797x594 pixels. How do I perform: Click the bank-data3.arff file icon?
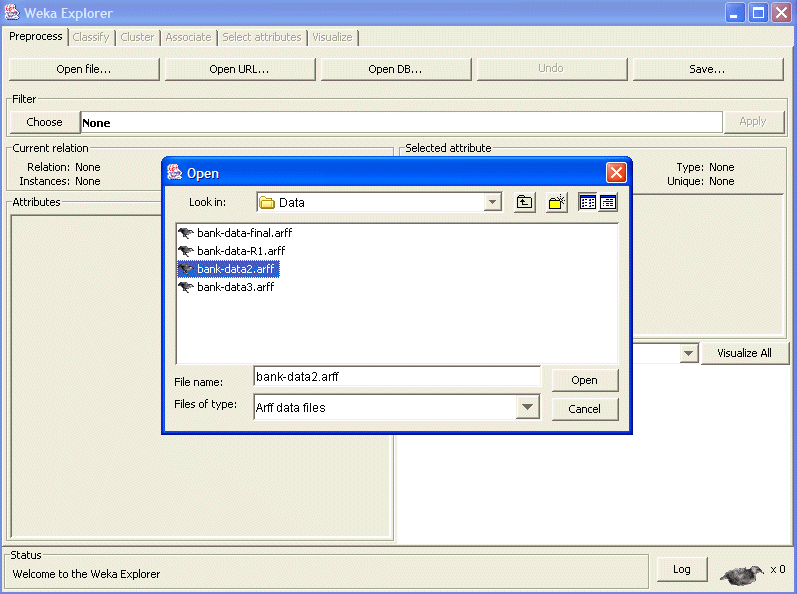click(x=186, y=287)
